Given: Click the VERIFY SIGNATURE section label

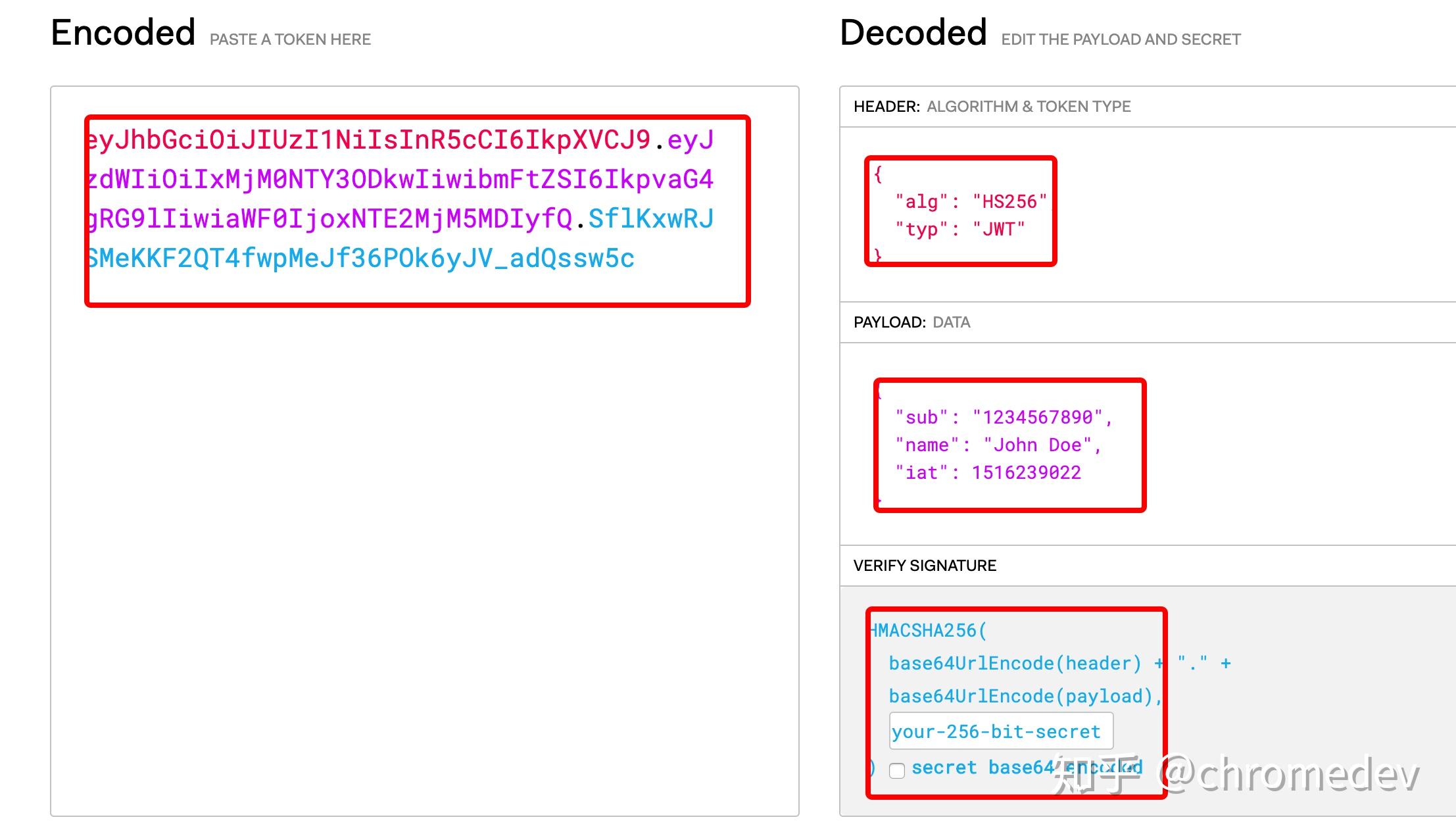Looking at the screenshot, I should pyautogui.click(x=925, y=566).
